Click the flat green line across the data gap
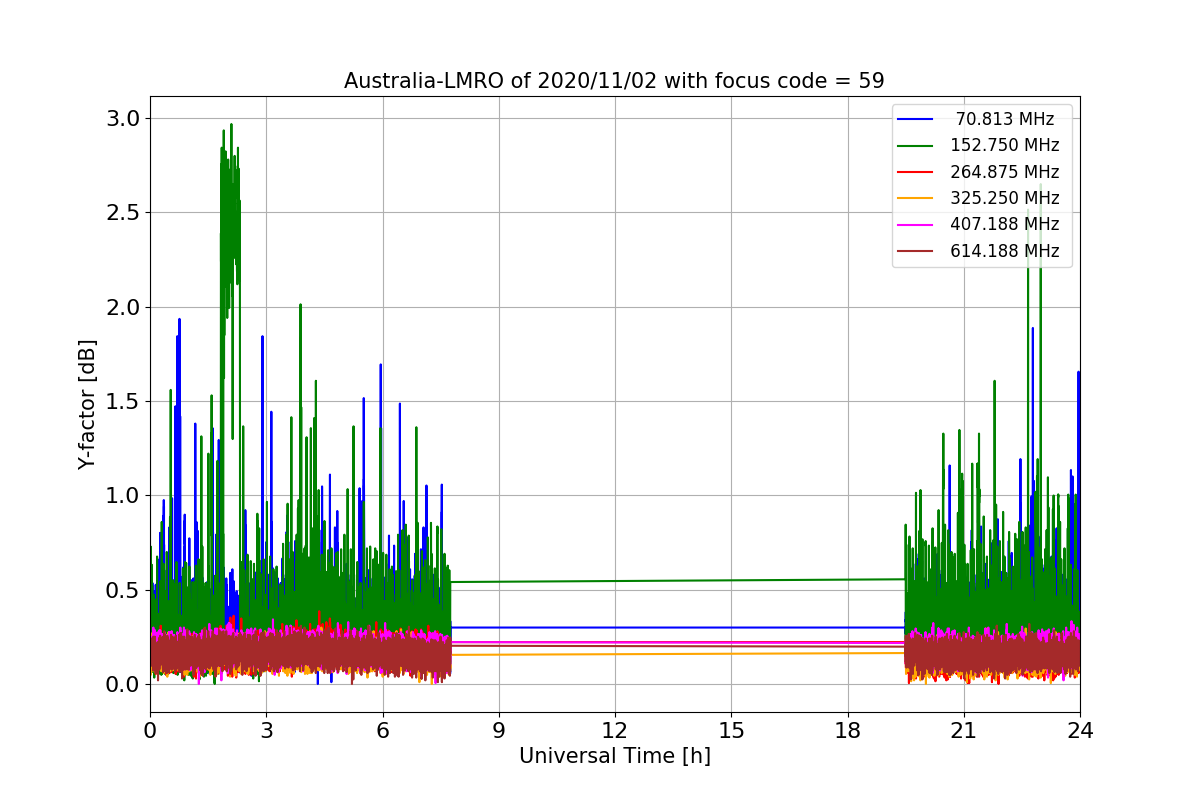Viewport: 1200px width, 800px height. 678,580
